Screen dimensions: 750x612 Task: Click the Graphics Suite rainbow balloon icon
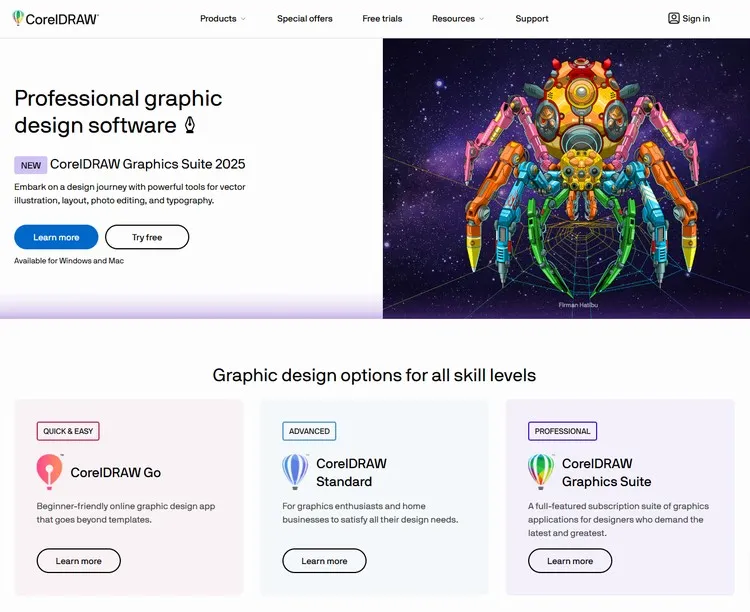(541, 472)
